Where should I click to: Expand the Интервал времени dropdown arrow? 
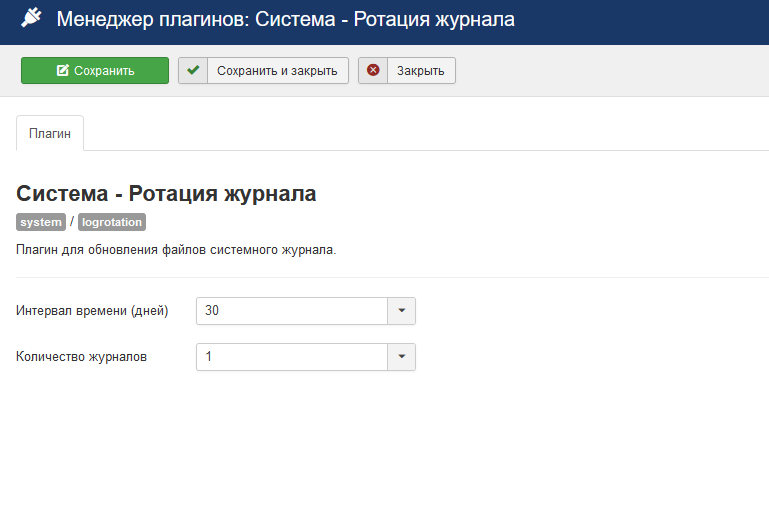[x=401, y=311]
